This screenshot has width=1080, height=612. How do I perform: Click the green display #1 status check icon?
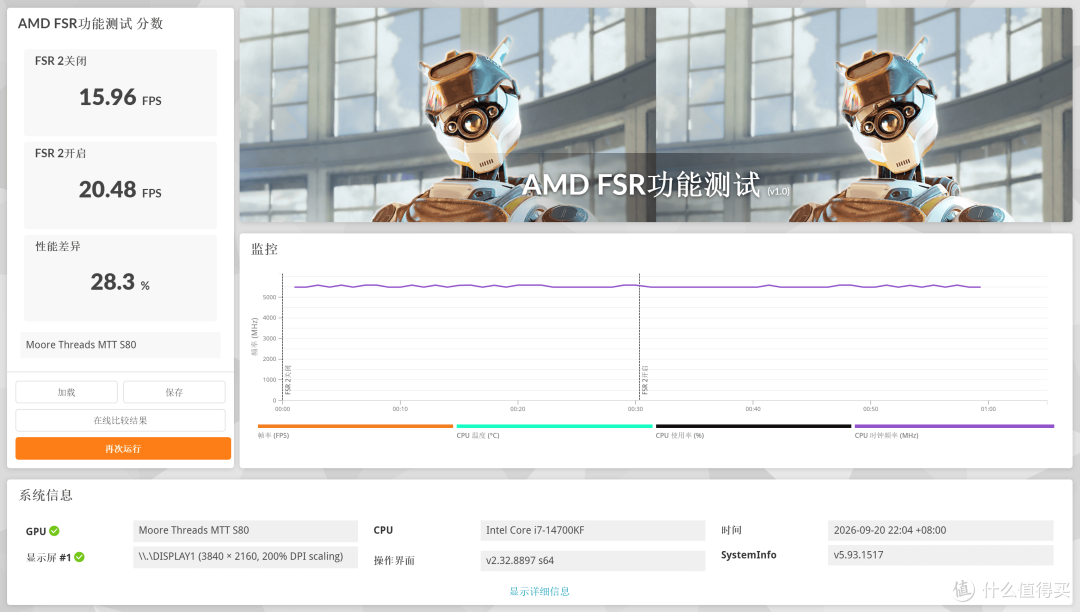[x=79, y=557]
